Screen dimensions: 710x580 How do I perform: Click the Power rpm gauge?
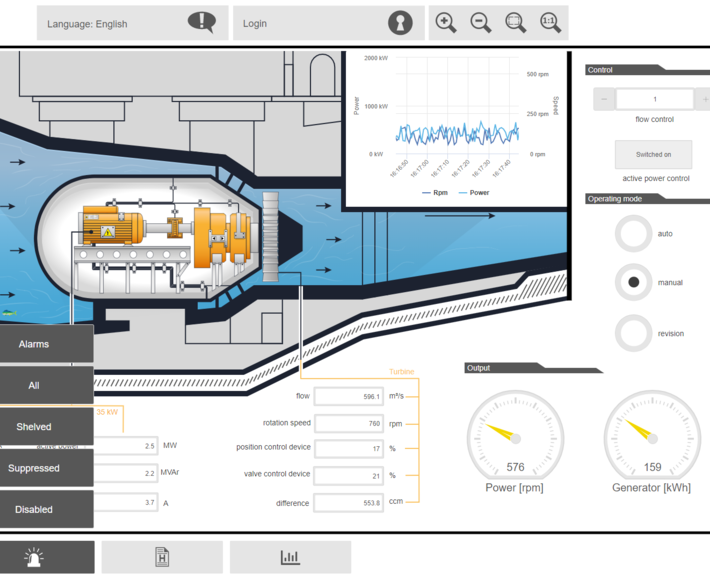515,436
